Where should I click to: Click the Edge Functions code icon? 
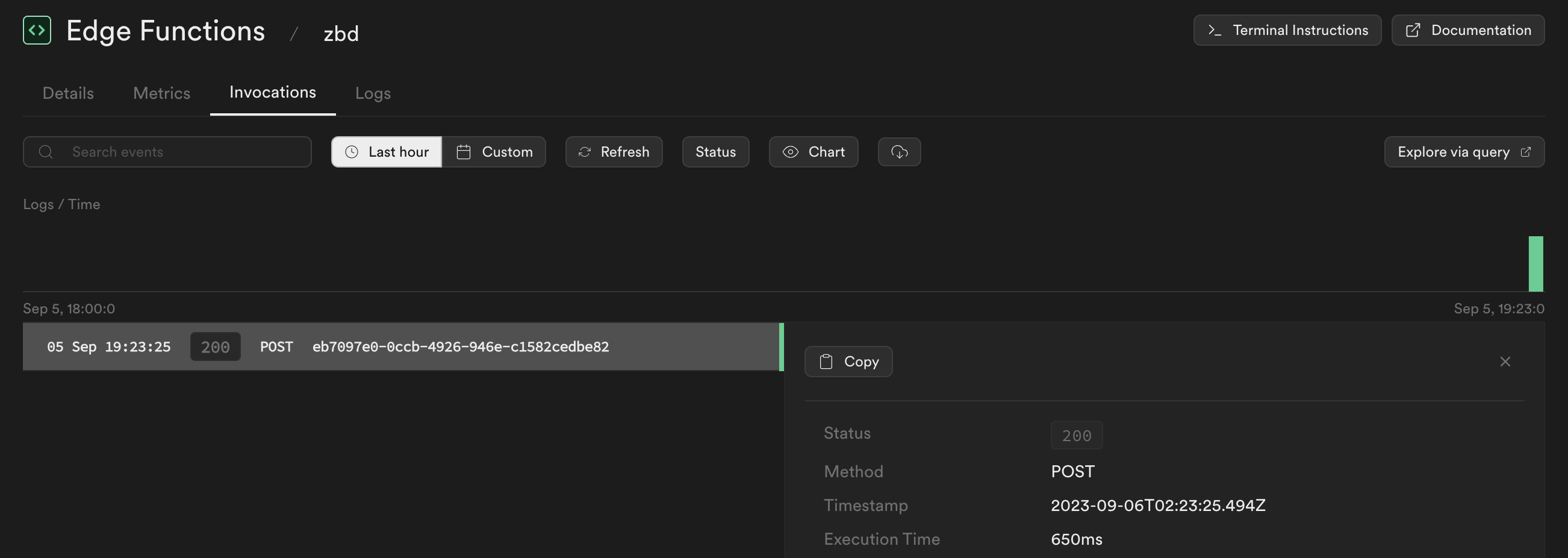click(x=37, y=30)
